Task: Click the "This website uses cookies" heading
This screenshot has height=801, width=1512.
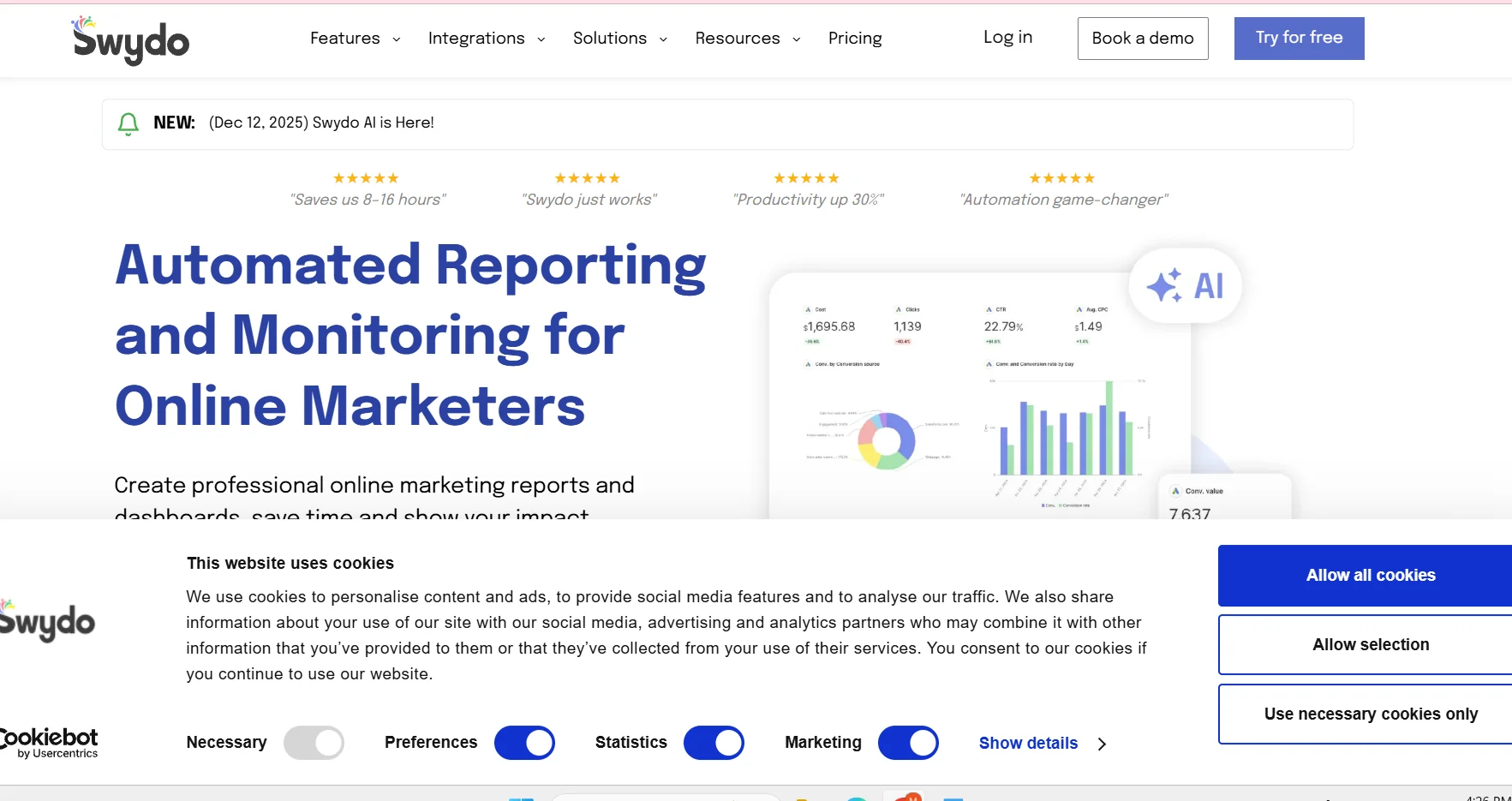Action: coord(290,564)
